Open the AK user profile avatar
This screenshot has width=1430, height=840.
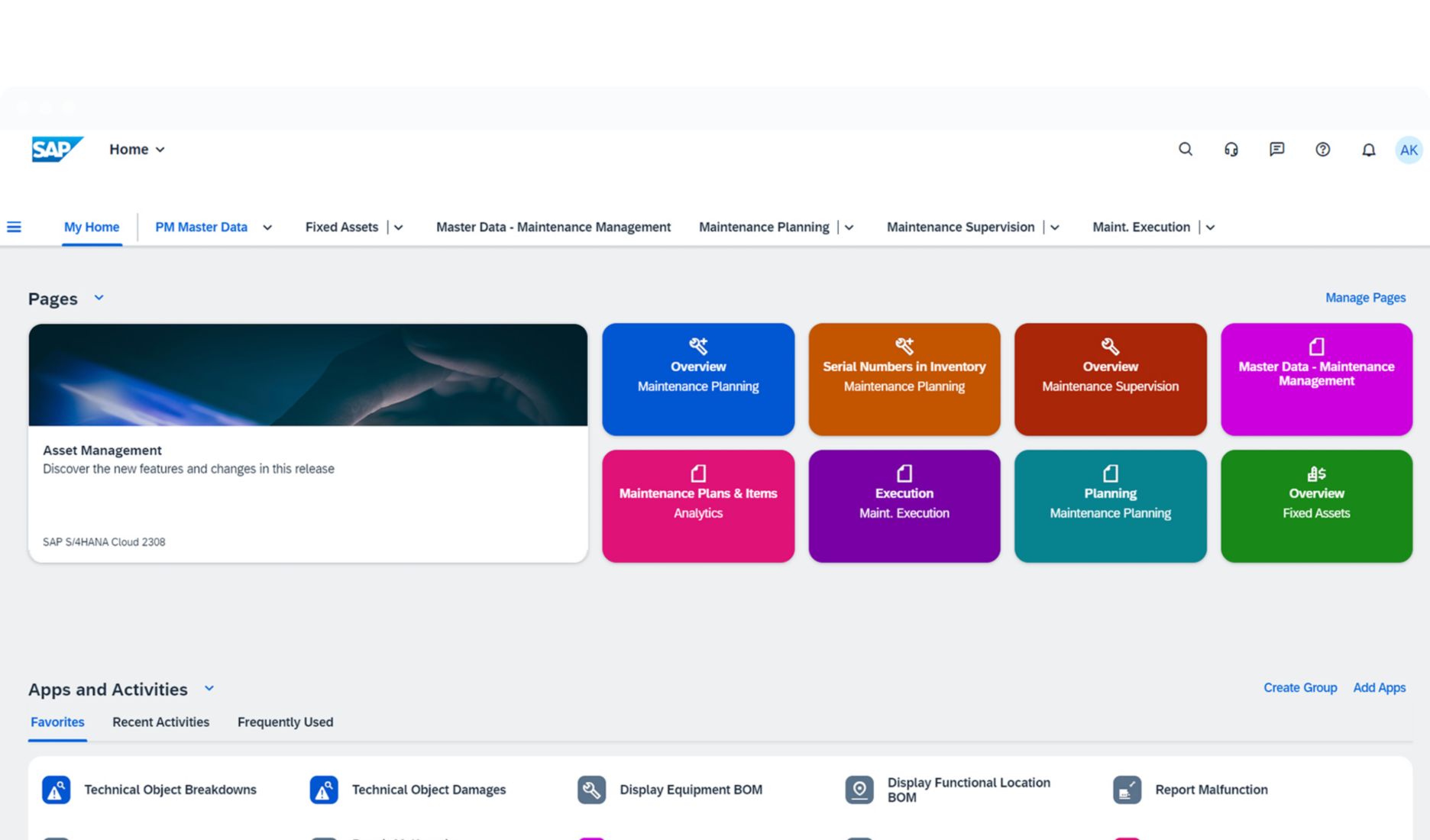coord(1408,150)
